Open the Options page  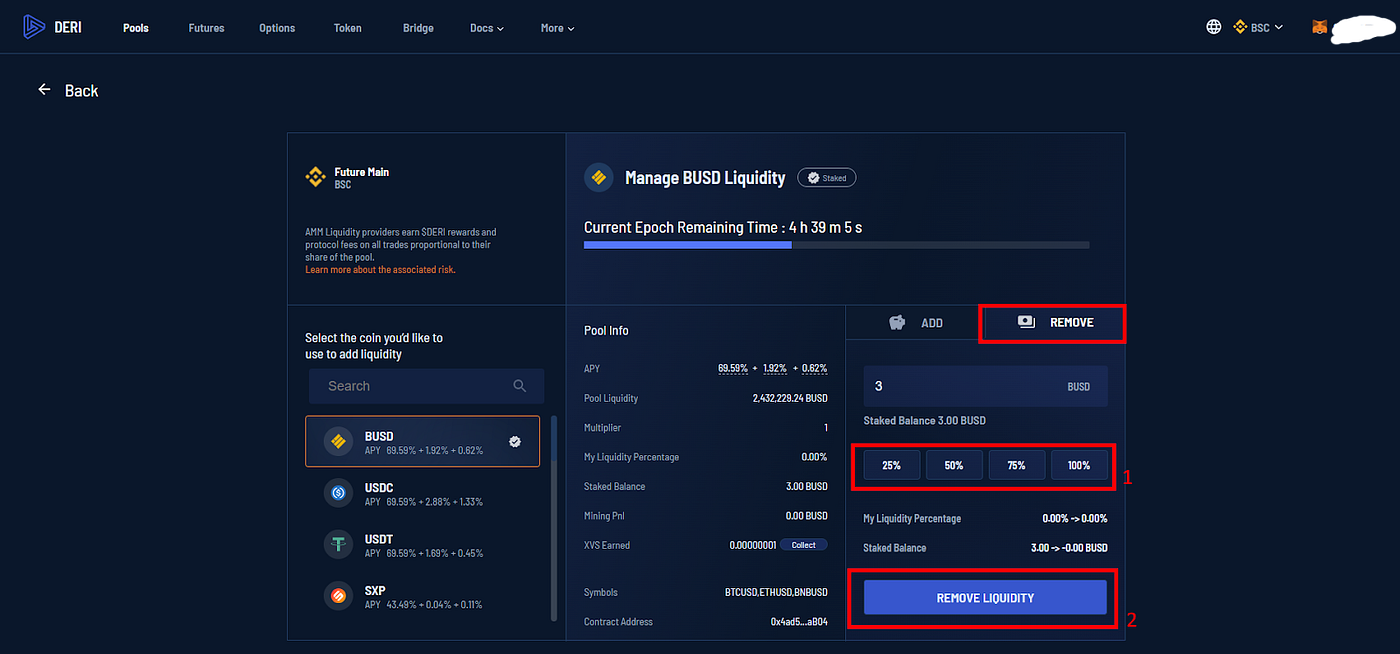pos(277,28)
